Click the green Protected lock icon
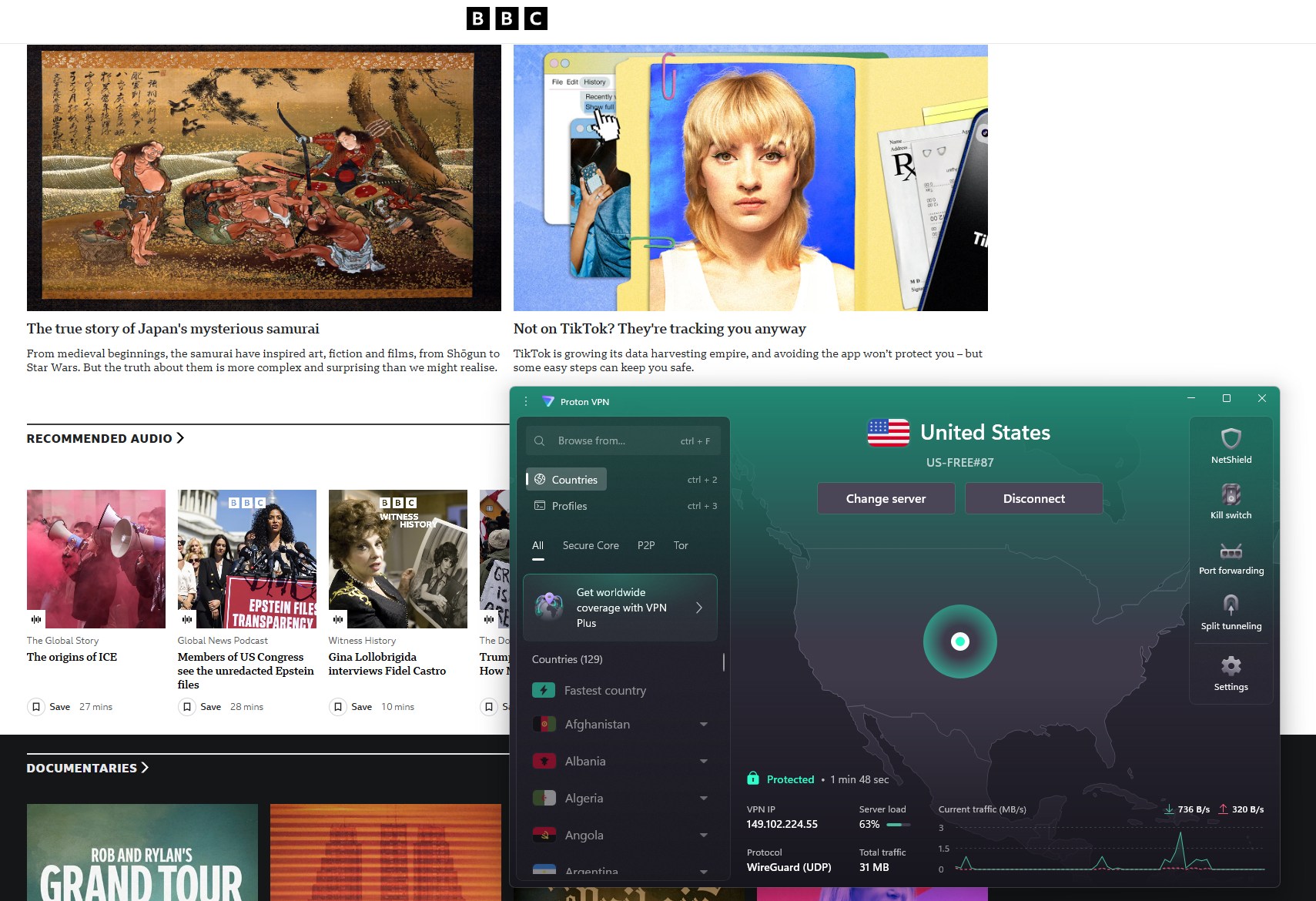The image size is (1316, 901). point(752,779)
